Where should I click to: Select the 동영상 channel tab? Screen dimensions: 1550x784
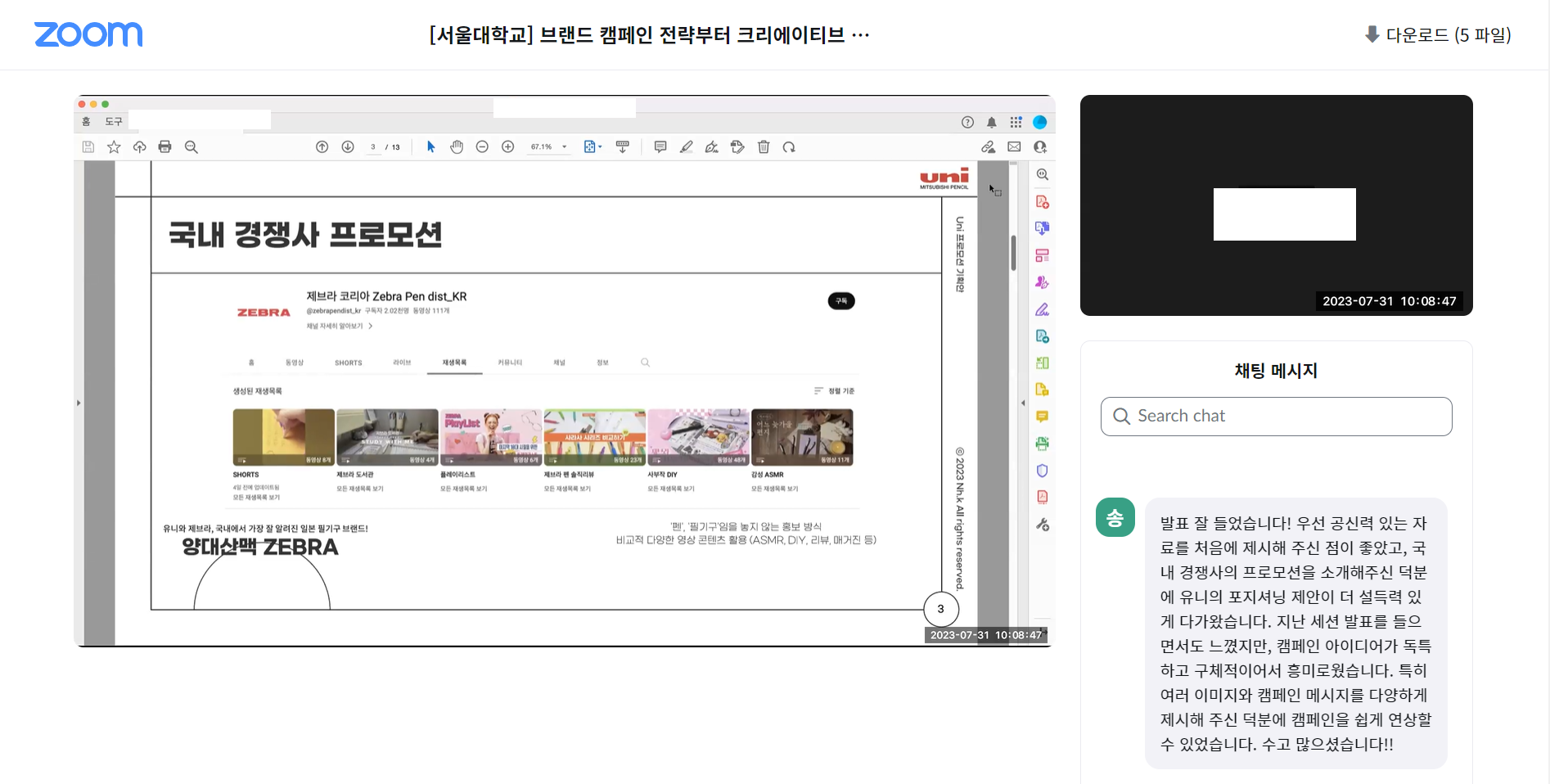295,363
